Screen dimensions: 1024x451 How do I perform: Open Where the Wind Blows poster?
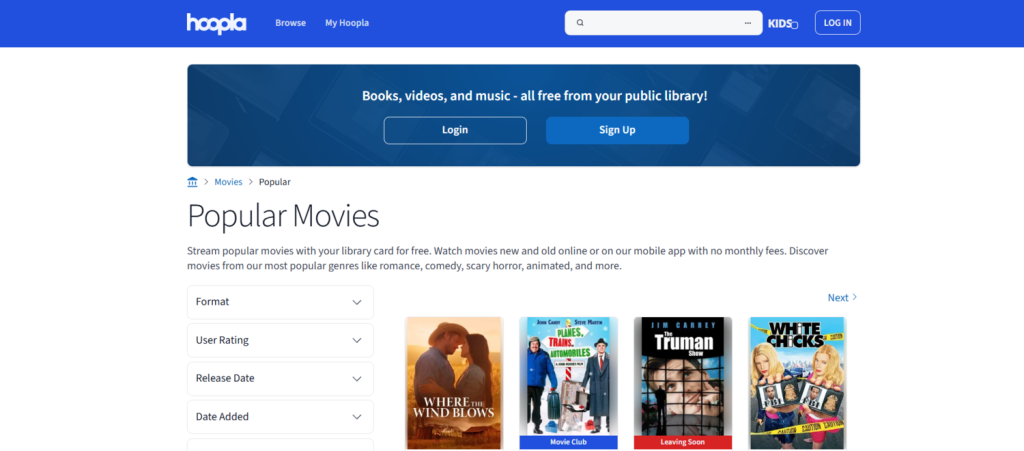(455, 383)
